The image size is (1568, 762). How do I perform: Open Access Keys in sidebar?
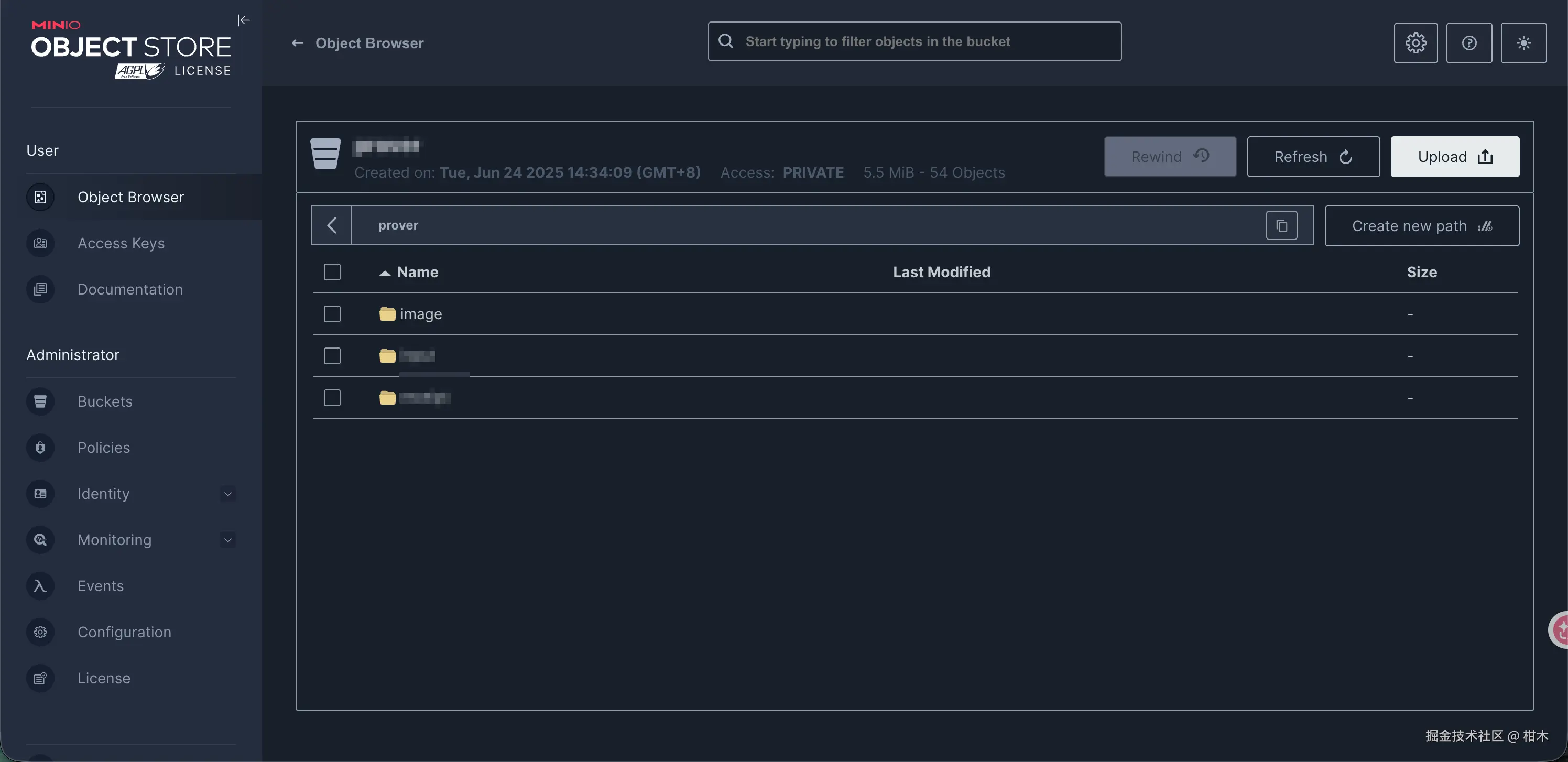pyautogui.click(x=121, y=244)
